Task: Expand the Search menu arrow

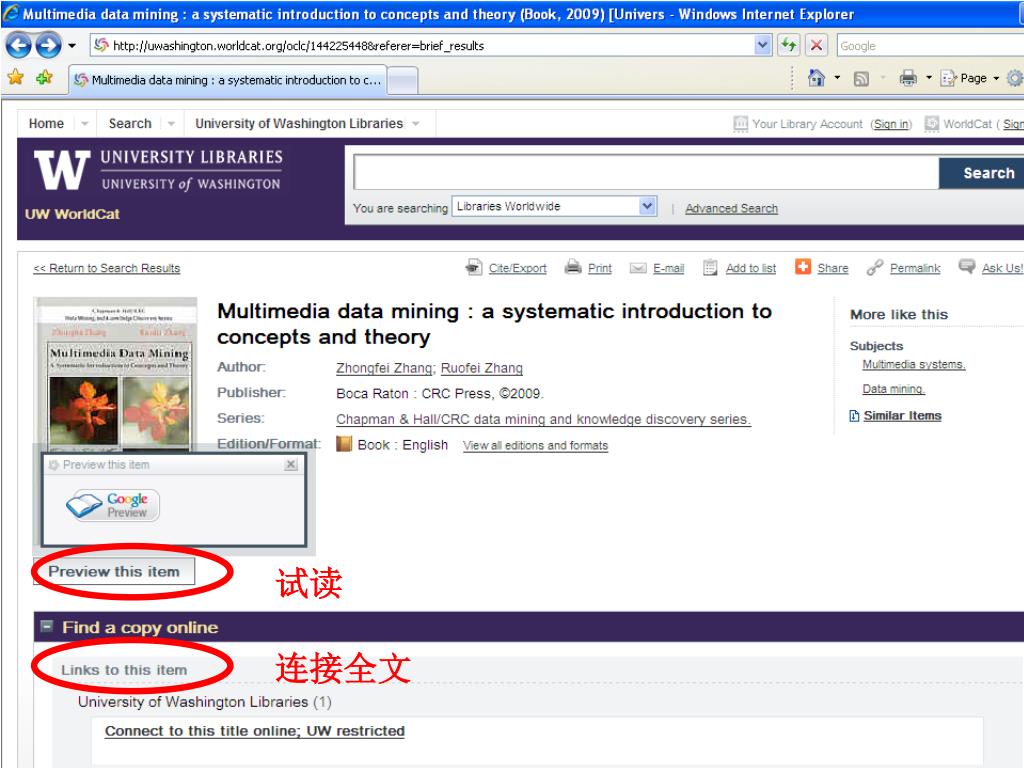Action: pyautogui.click(x=171, y=123)
